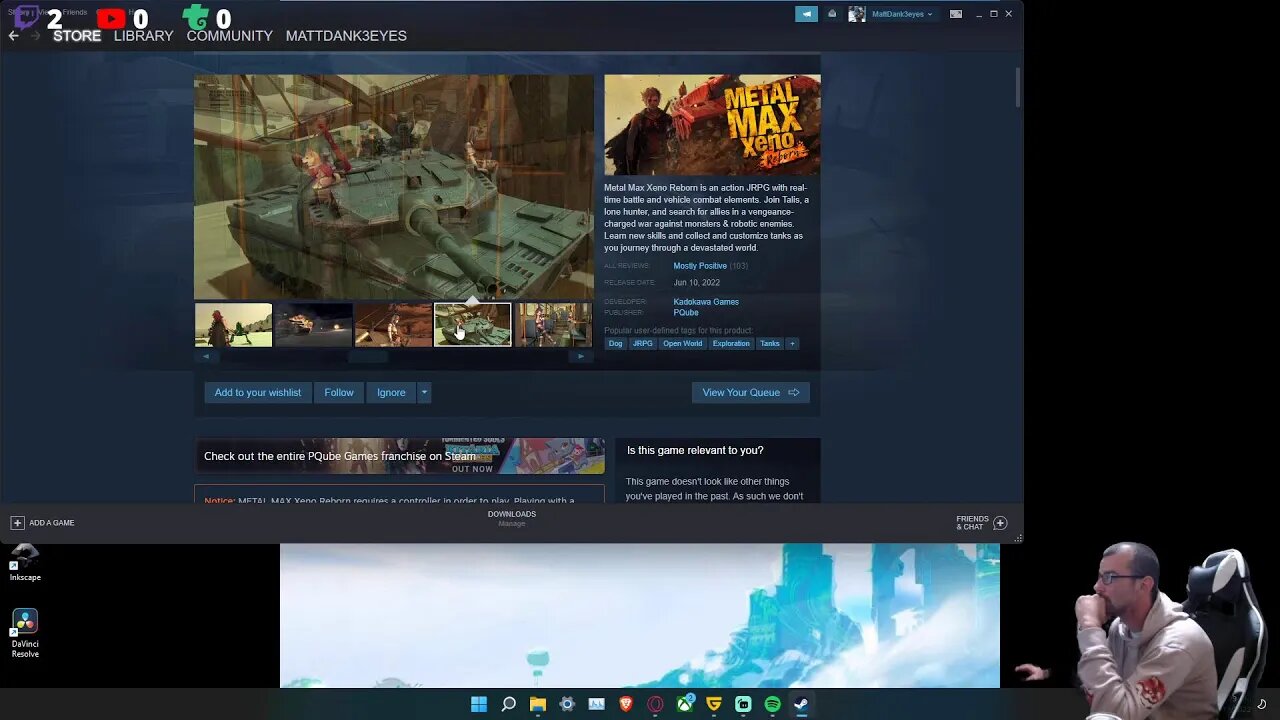Click the store page vertical scrollbar
The height and width of the screenshot is (720, 1280).
click(x=1018, y=88)
